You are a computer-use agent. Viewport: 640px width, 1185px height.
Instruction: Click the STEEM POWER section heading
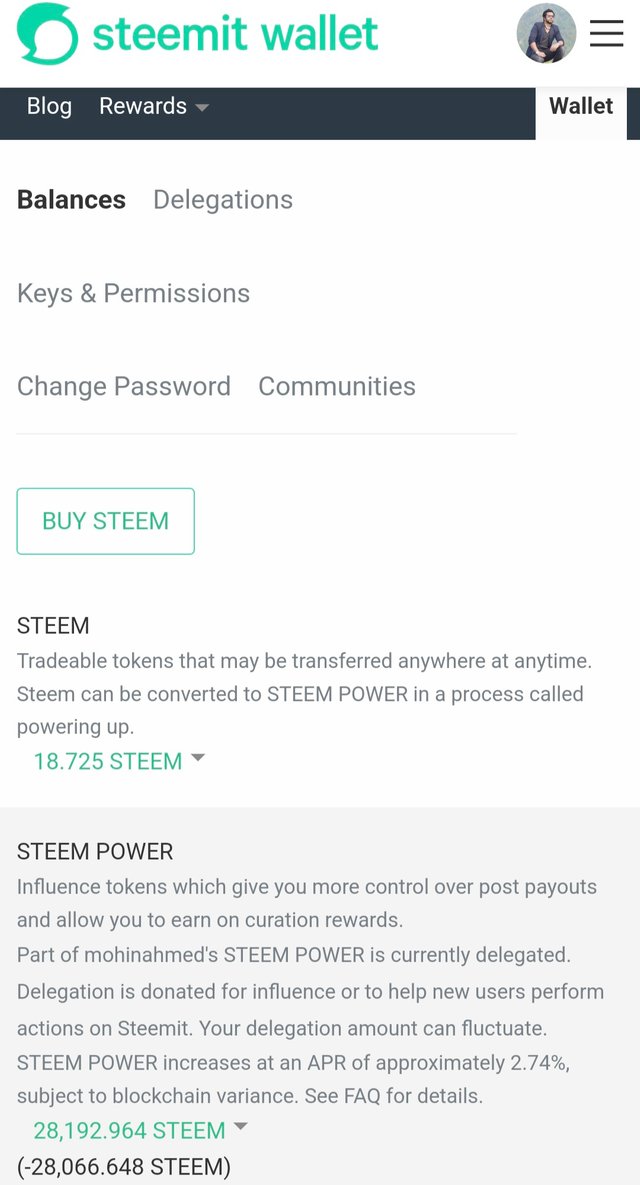[x=95, y=852]
